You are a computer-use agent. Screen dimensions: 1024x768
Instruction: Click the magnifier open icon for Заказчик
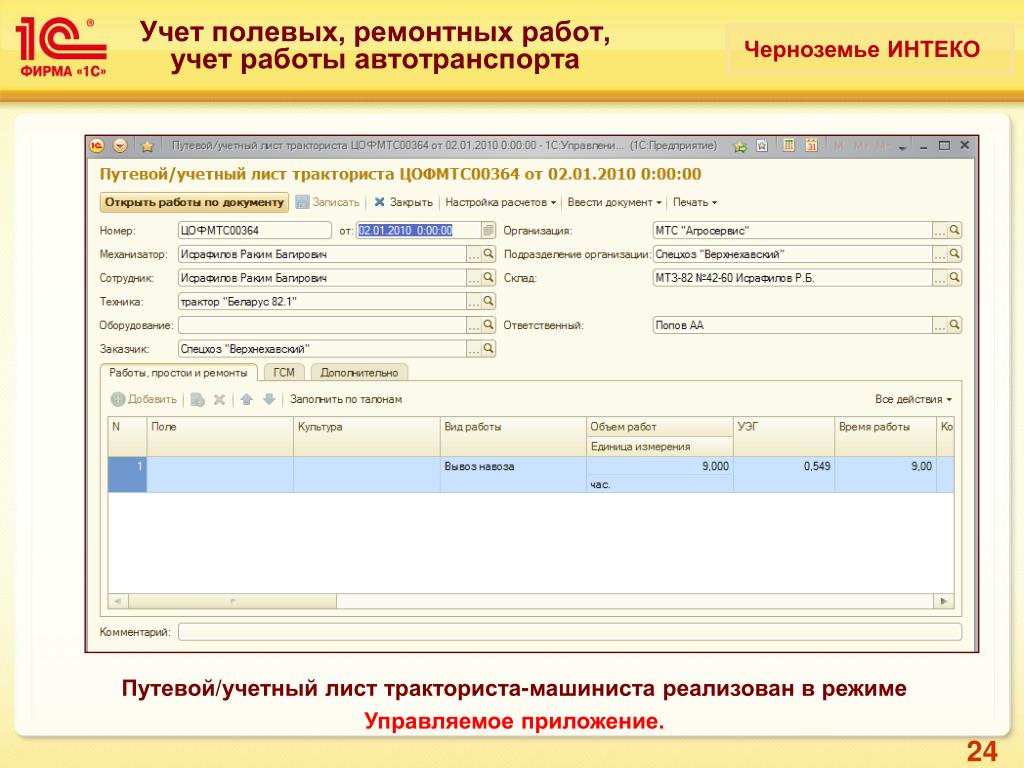[488, 349]
